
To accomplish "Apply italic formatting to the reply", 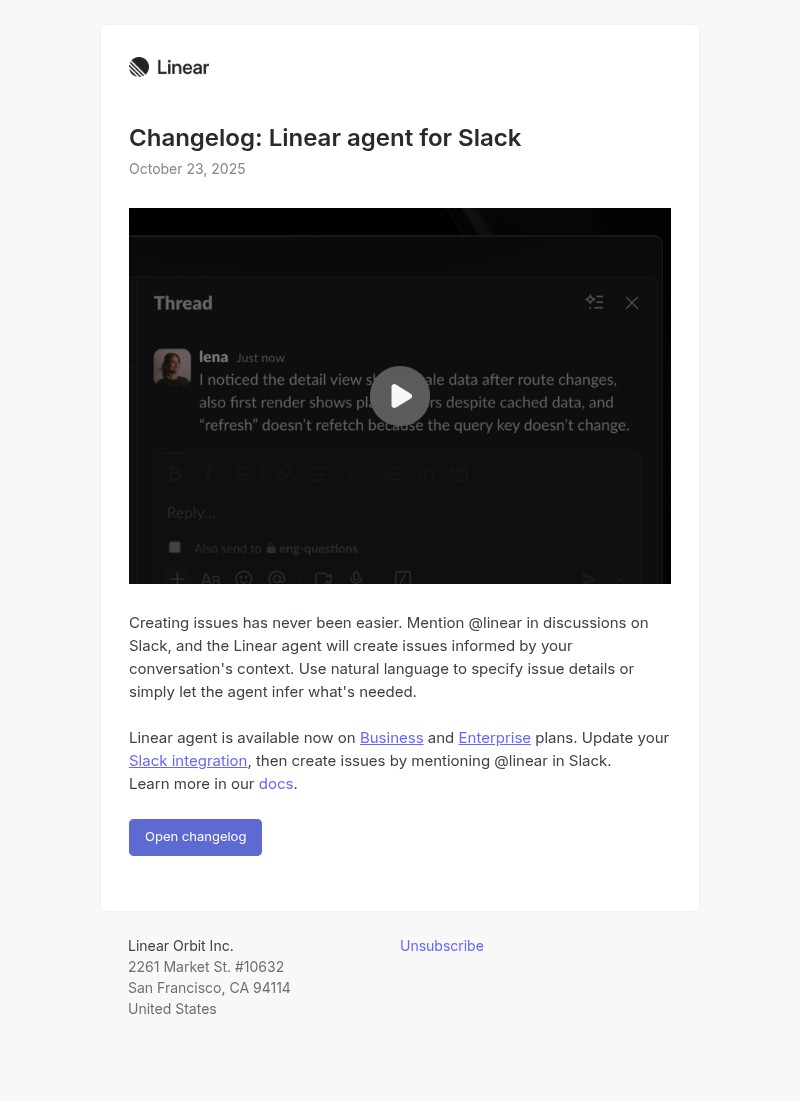I will (x=208, y=473).
